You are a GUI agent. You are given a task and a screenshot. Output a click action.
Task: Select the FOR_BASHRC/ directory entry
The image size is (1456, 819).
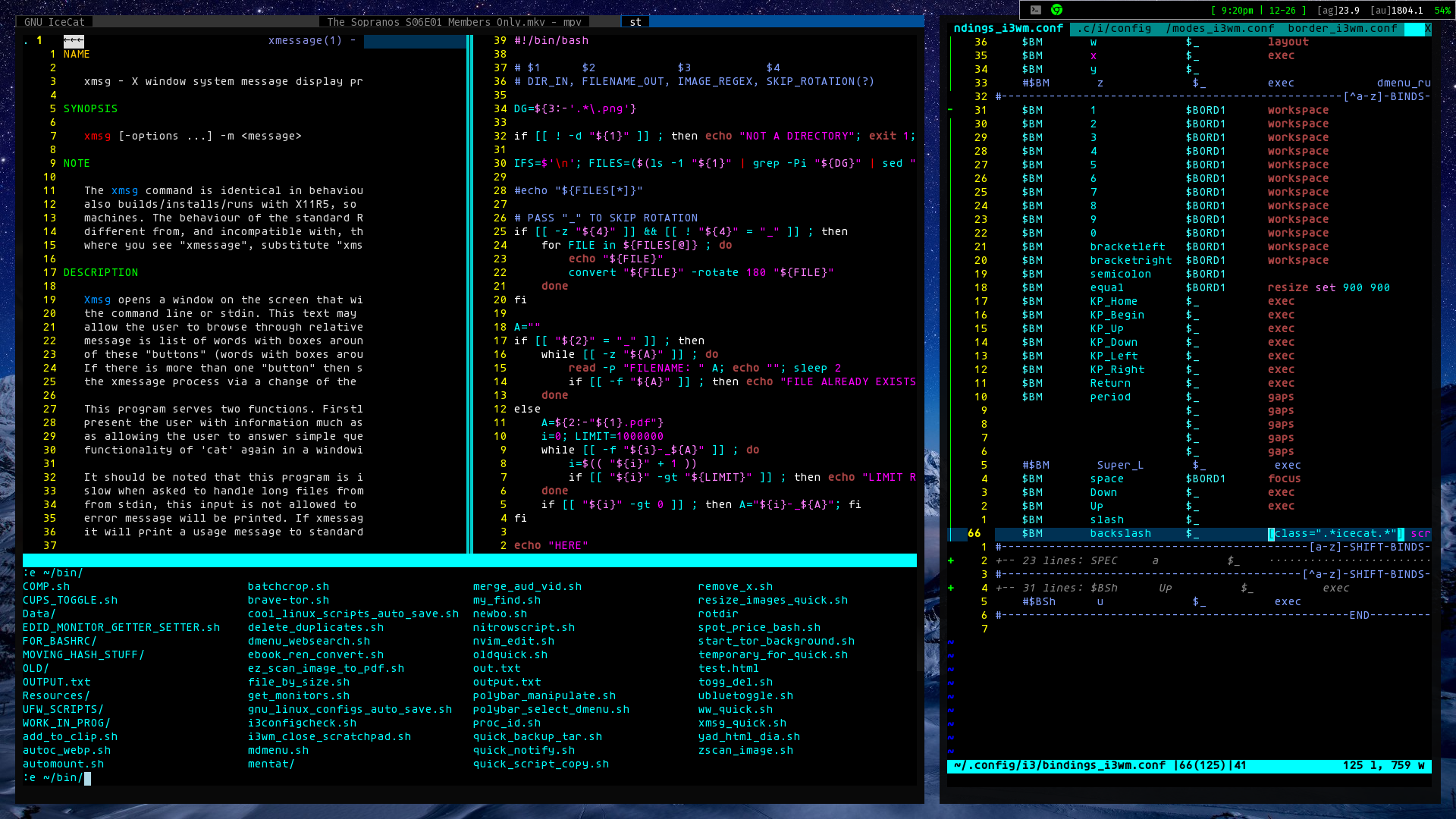pyautogui.click(x=60, y=642)
